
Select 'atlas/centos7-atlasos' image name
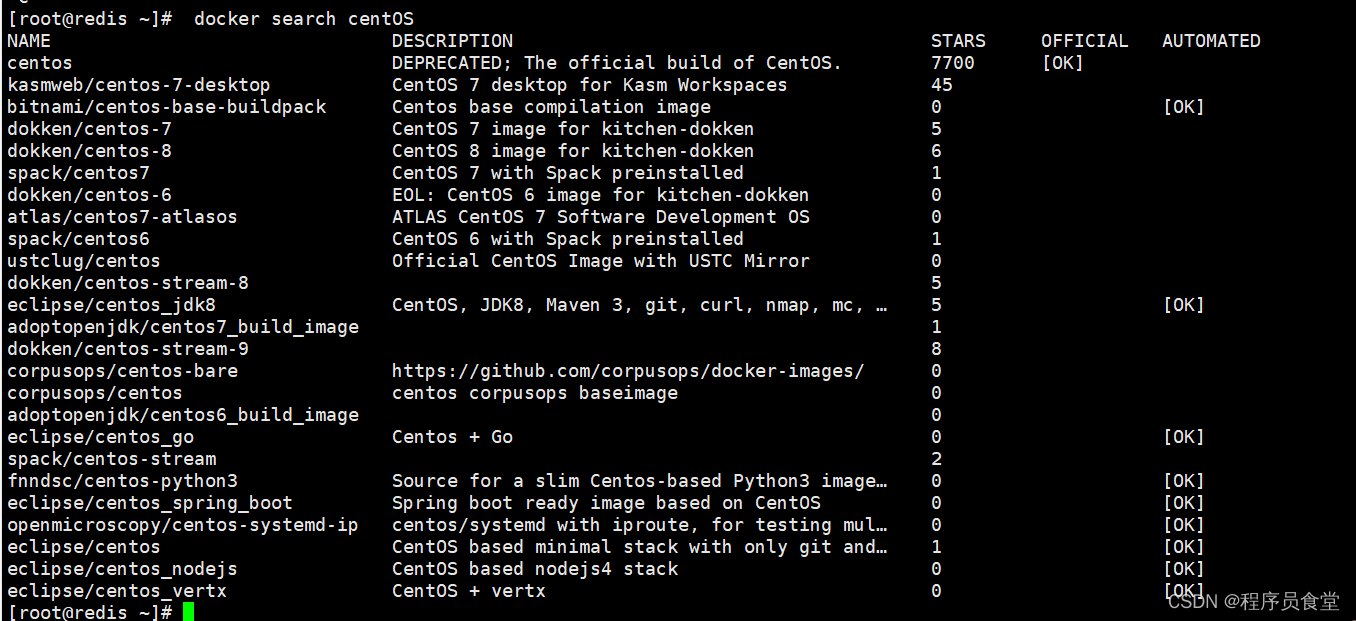(x=123, y=217)
